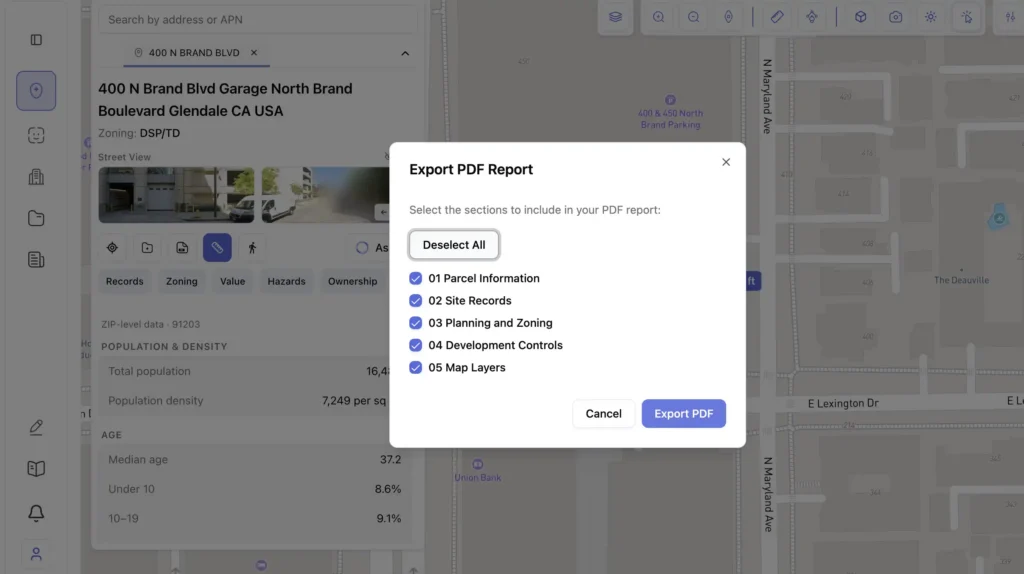Disable the 04 Development Controls section
Viewport: 1024px width, 574px height.
click(416, 345)
